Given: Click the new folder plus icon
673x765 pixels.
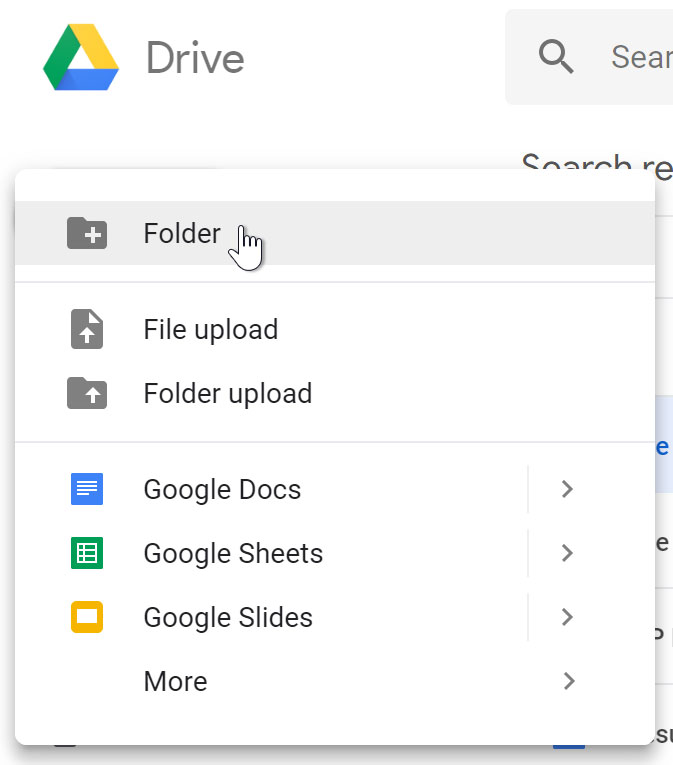Looking at the screenshot, I should tap(87, 233).
